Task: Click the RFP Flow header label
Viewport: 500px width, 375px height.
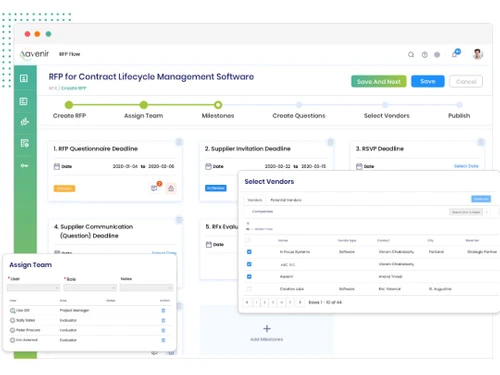Action: coord(70,54)
